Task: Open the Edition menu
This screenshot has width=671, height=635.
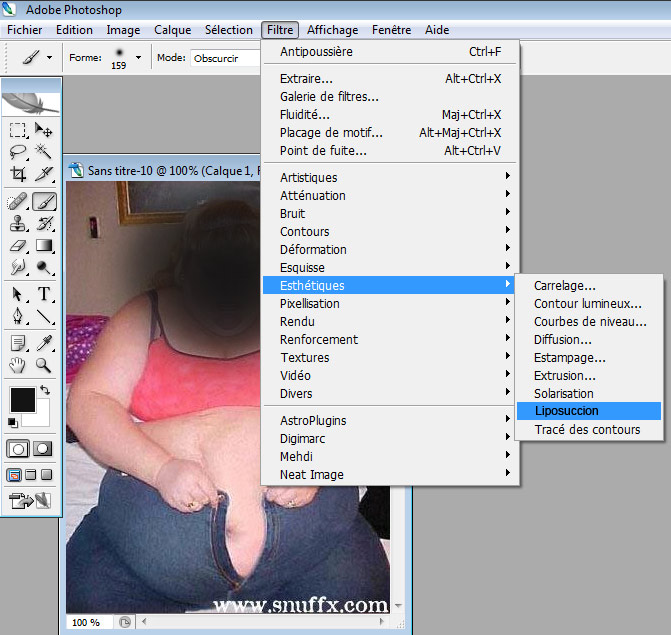Action: 74,30
